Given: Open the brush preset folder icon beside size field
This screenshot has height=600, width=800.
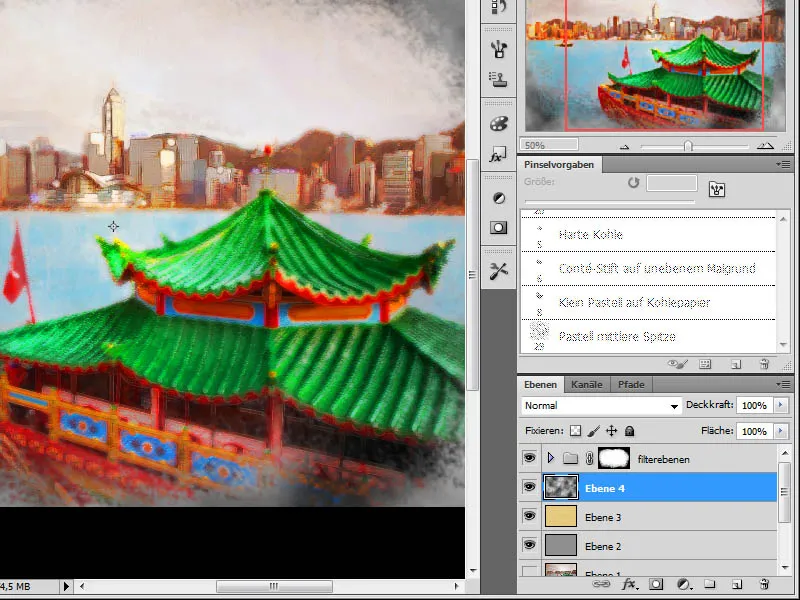Looking at the screenshot, I should 717,189.
